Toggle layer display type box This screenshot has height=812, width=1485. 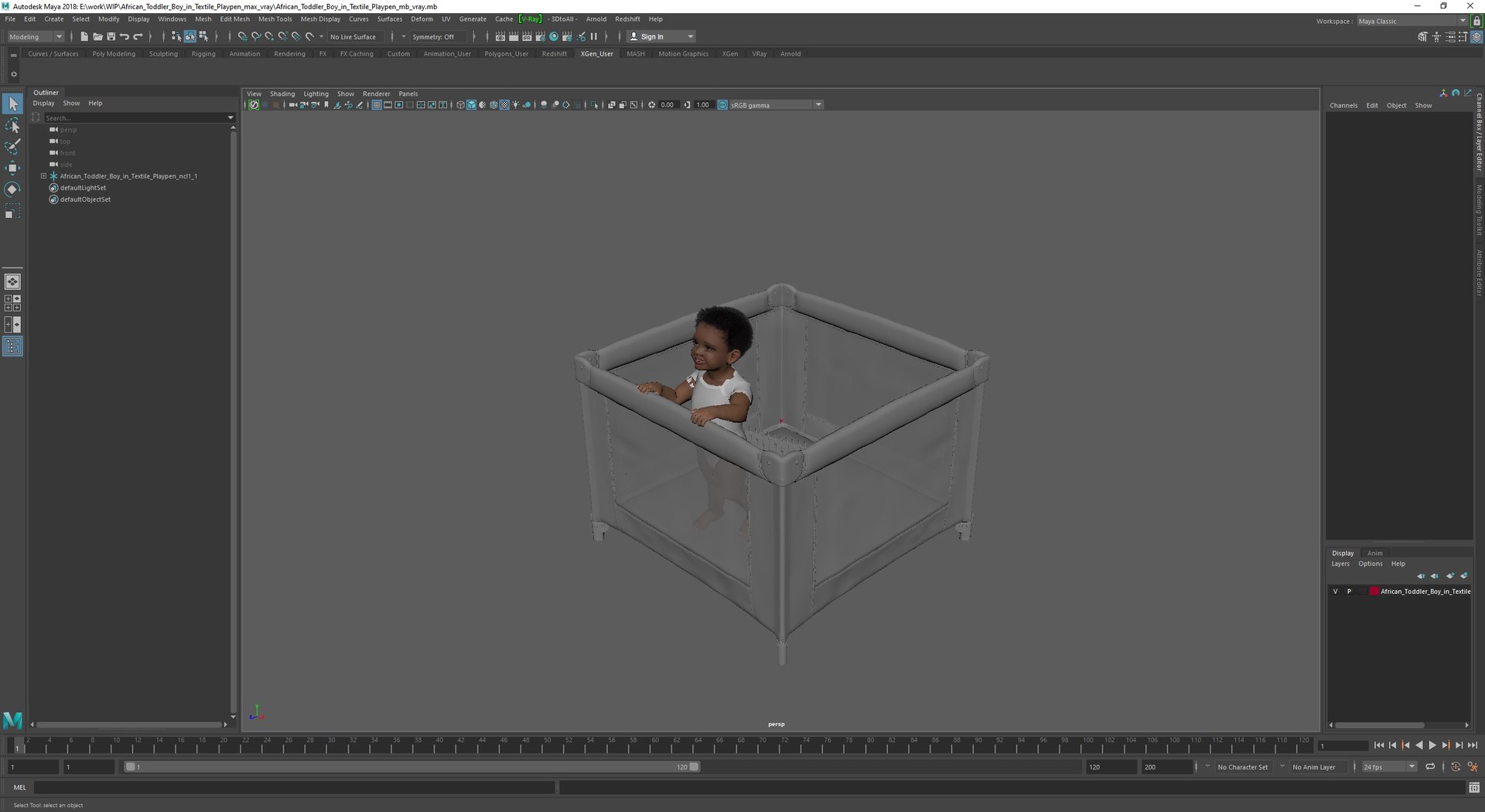pos(1362,592)
